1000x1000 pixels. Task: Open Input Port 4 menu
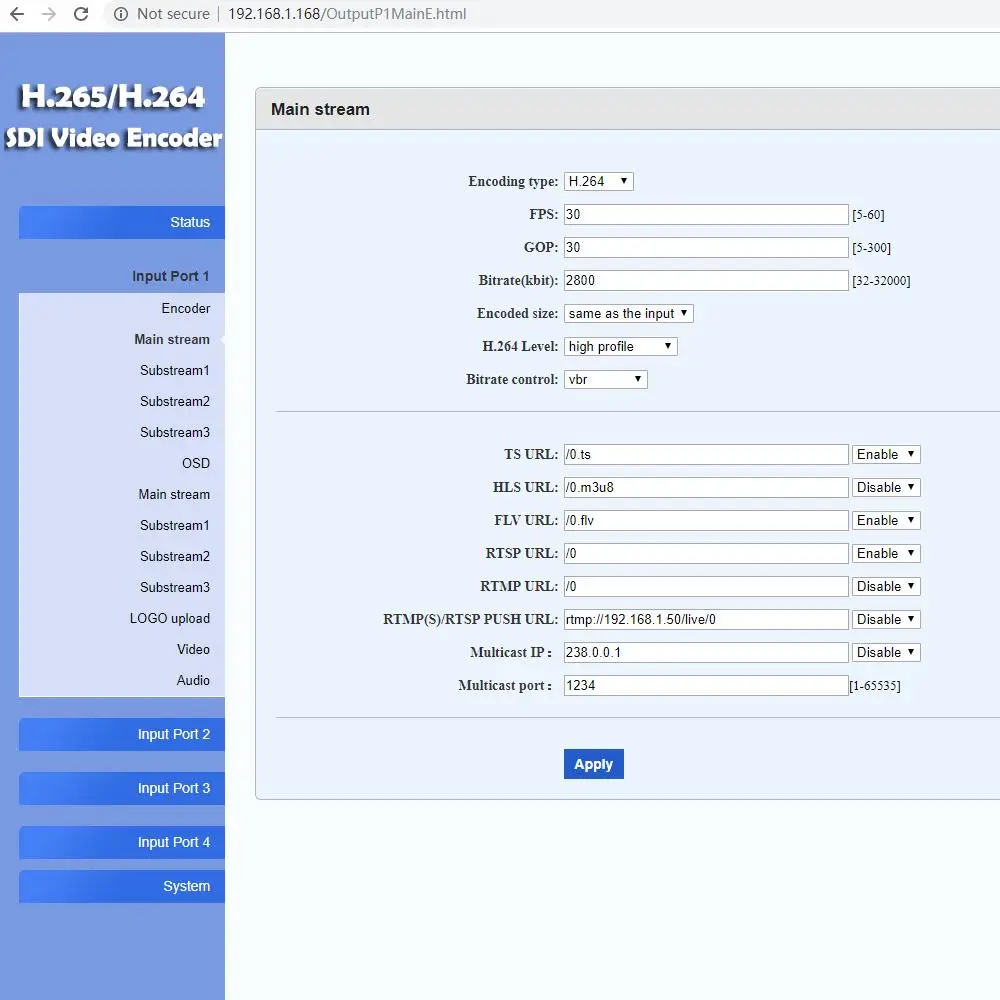click(x=122, y=842)
